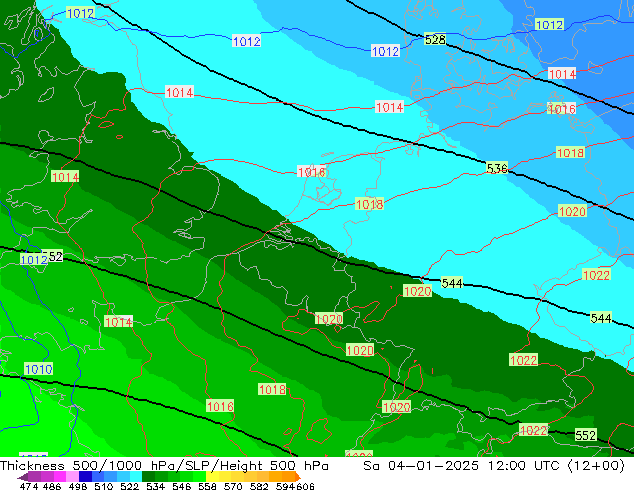Pick the dark navy blue legend swatch
The image size is (634, 490).
coord(85,477)
